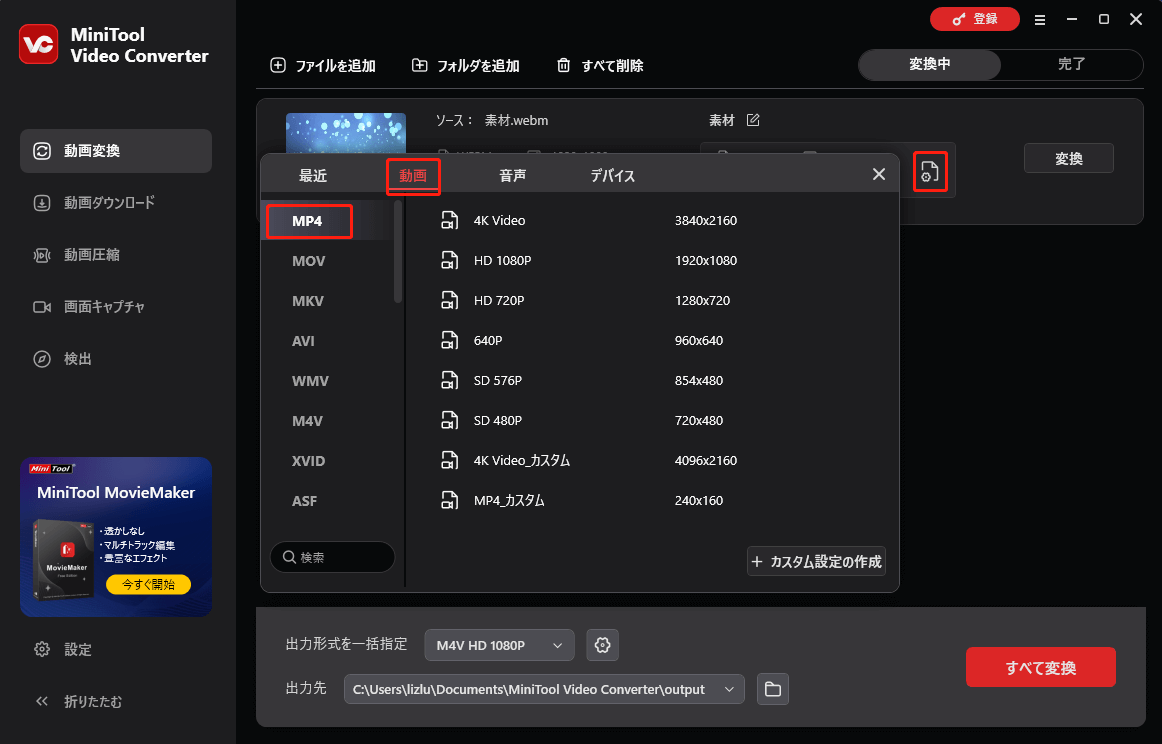Click the SD 480P preset icon

(x=449, y=420)
